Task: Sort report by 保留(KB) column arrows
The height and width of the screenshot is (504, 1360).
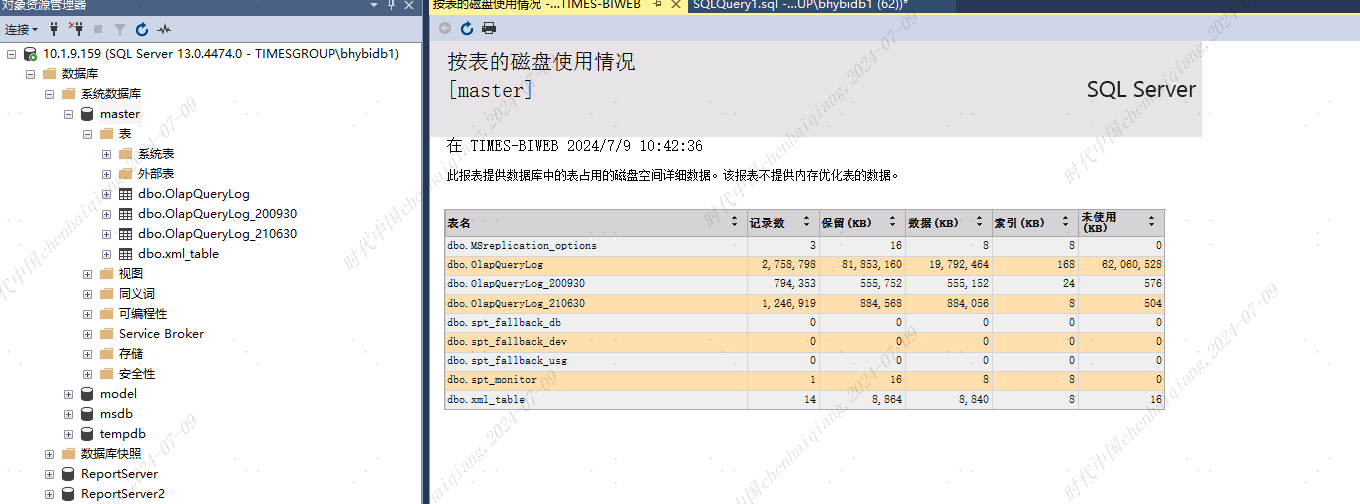Action: tap(894, 222)
